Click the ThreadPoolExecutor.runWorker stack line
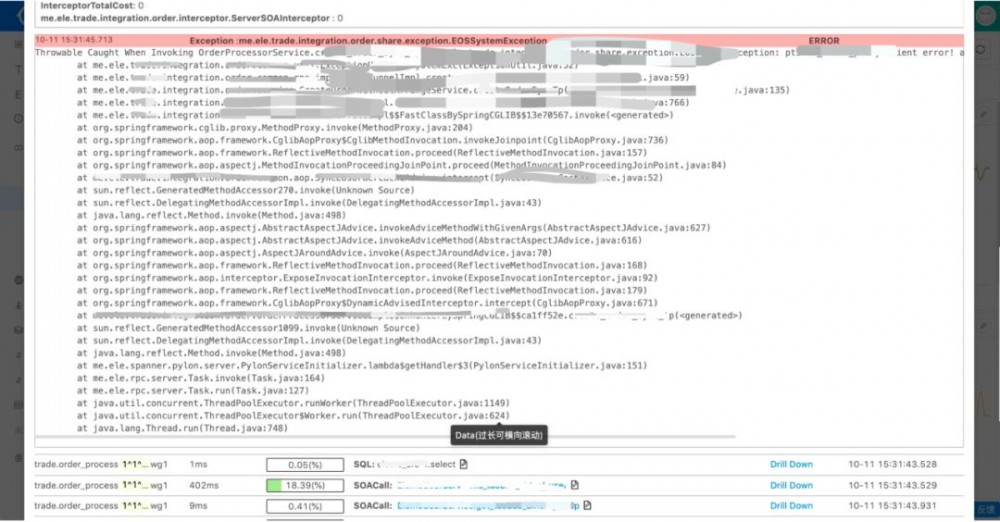1000x522 pixels. [x=293, y=403]
